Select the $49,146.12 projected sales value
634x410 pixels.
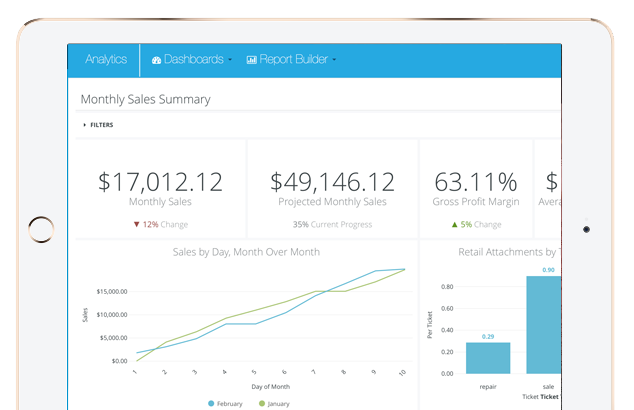(x=332, y=182)
